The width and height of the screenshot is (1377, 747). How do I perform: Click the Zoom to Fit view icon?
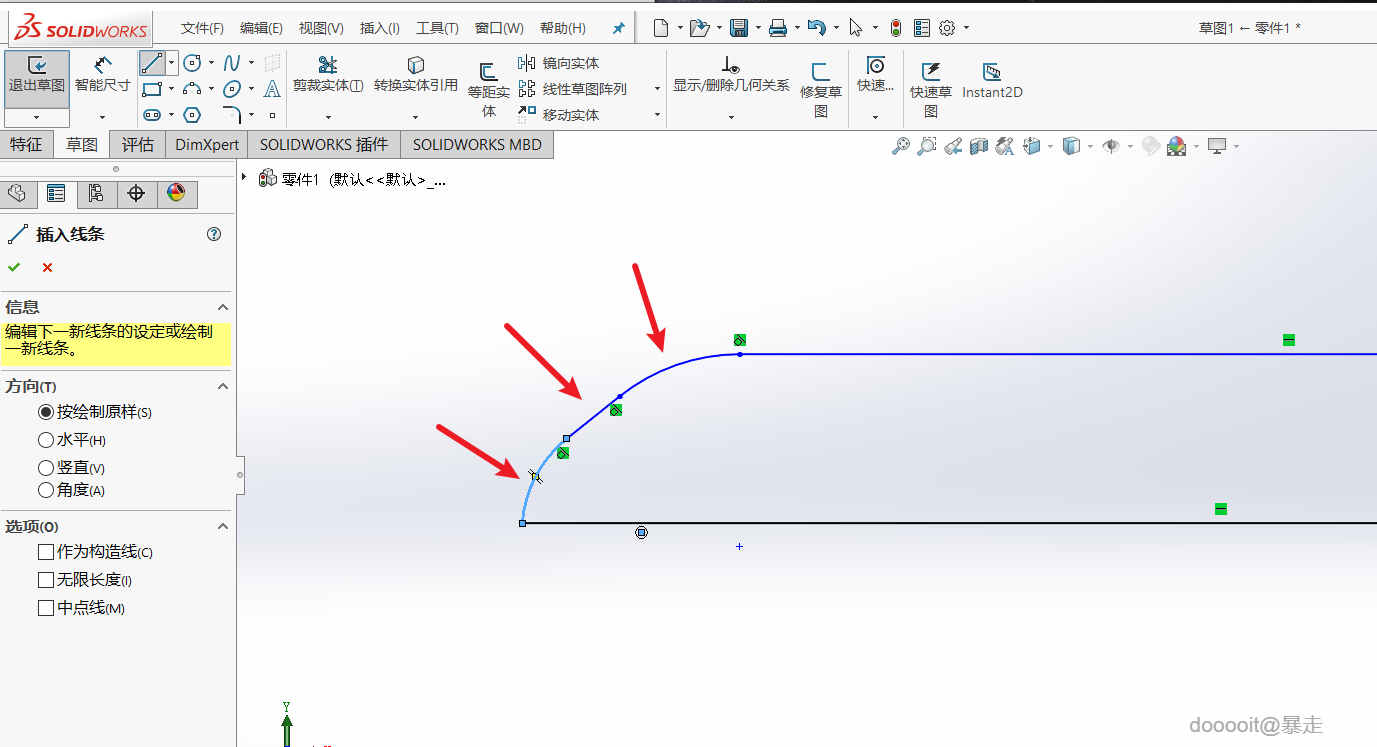[x=901, y=146]
